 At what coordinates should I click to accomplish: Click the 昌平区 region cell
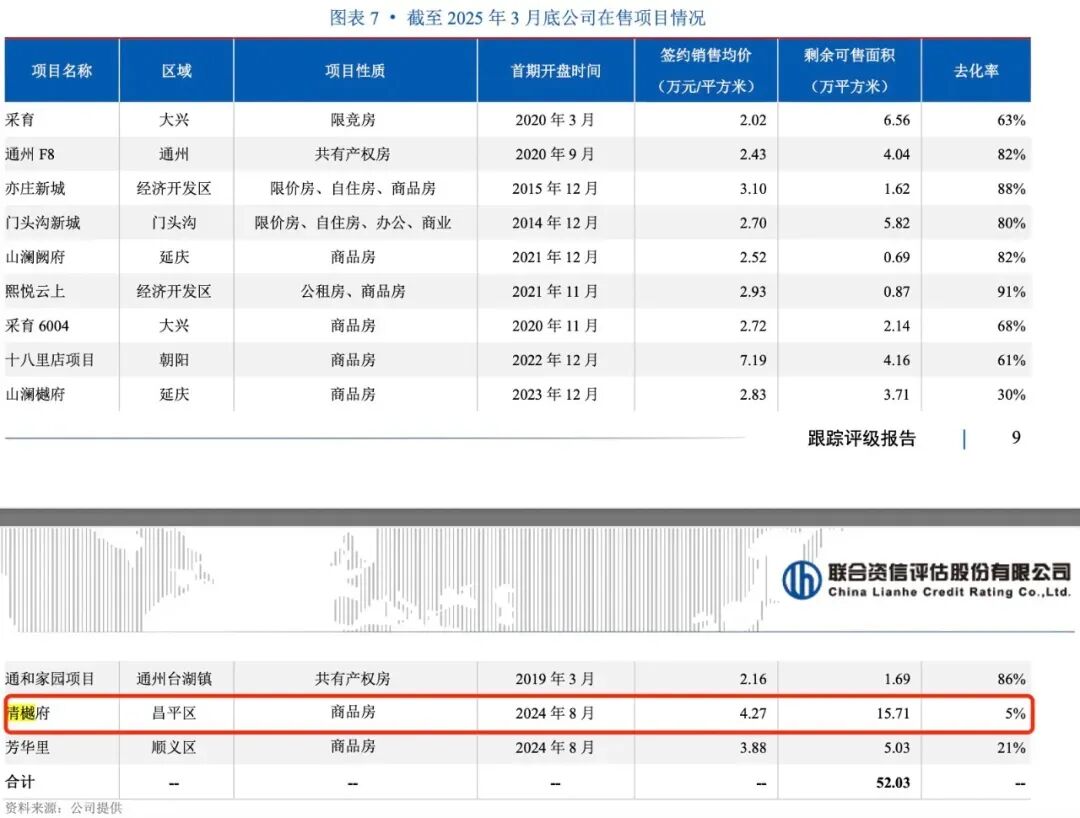tap(176, 713)
